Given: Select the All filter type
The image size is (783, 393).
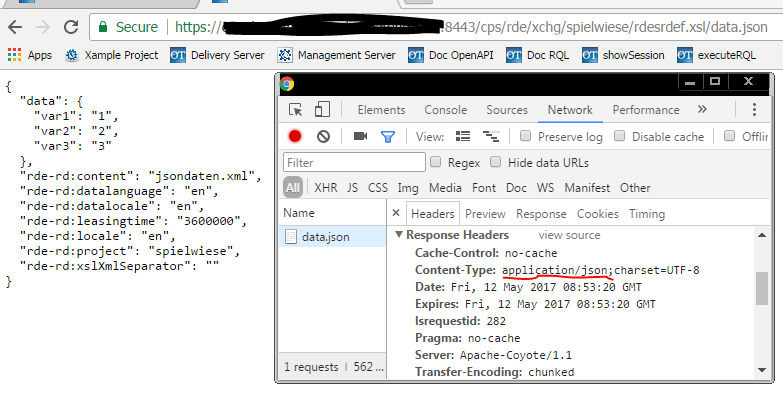Looking at the screenshot, I should [x=293, y=188].
